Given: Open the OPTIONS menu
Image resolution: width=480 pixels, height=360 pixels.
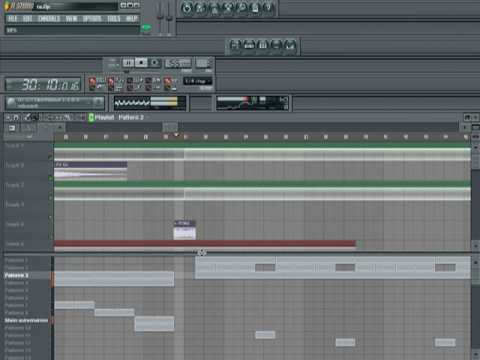Looking at the screenshot, I should 92,18.
